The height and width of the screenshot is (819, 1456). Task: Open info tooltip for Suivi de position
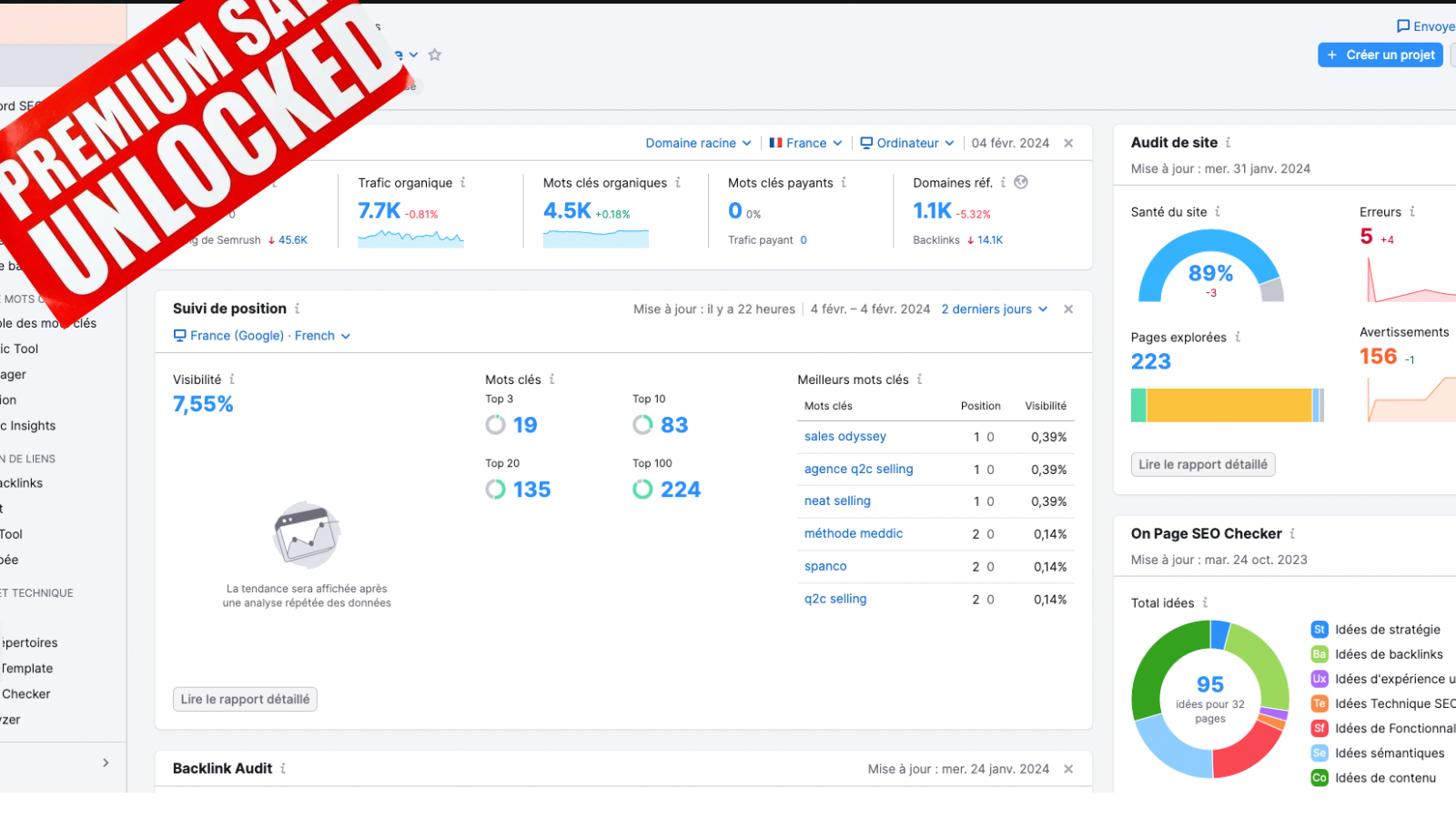pos(298,308)
